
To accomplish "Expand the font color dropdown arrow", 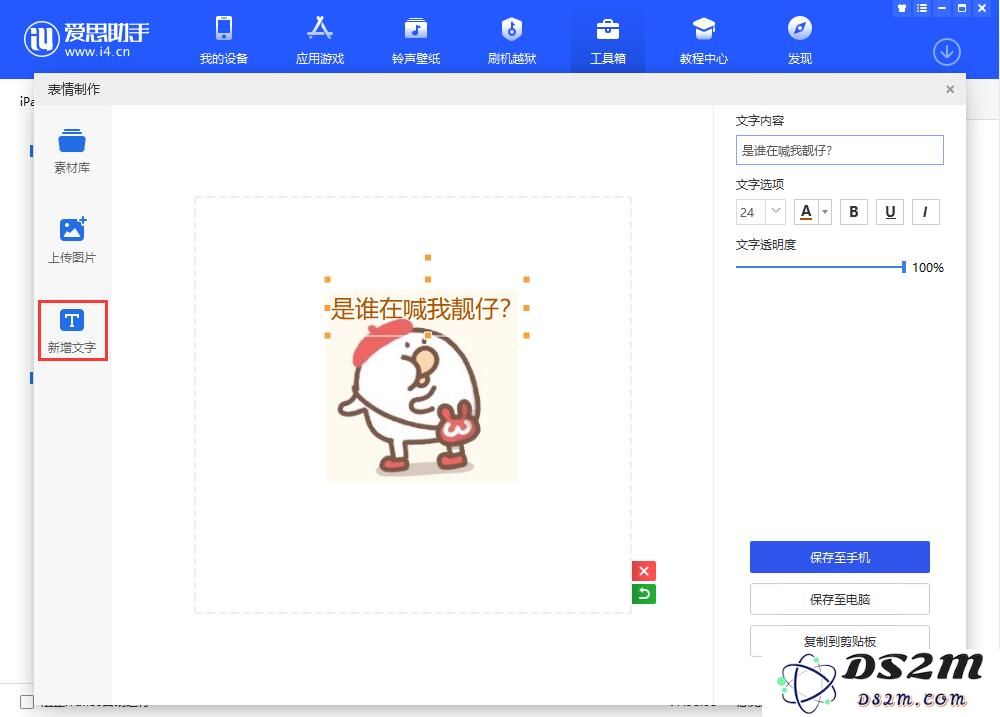I will pyautogui.click(x=825, y=212).
